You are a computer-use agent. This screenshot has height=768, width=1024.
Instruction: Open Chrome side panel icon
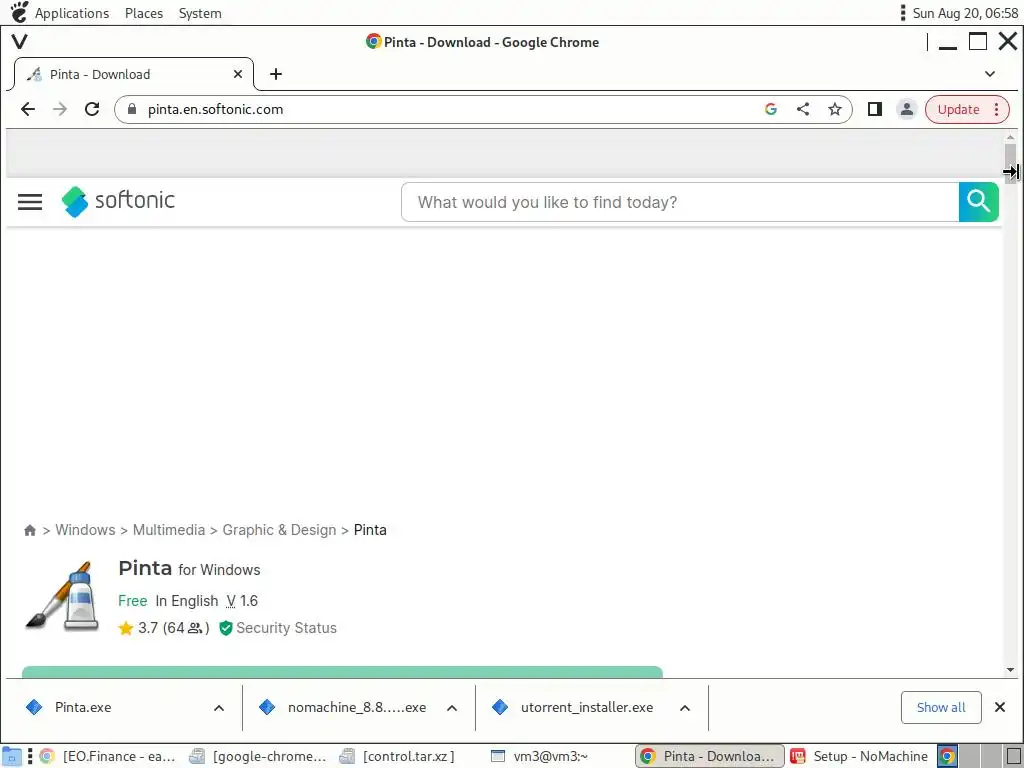point(874,109)
